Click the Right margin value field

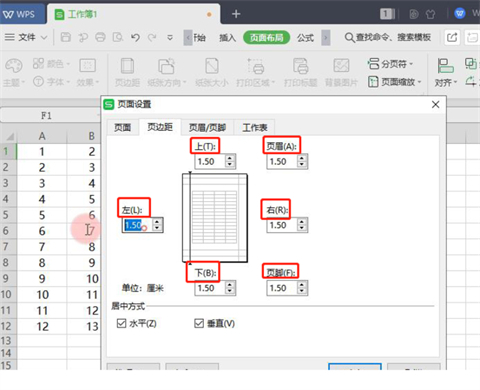pos(282,225)
